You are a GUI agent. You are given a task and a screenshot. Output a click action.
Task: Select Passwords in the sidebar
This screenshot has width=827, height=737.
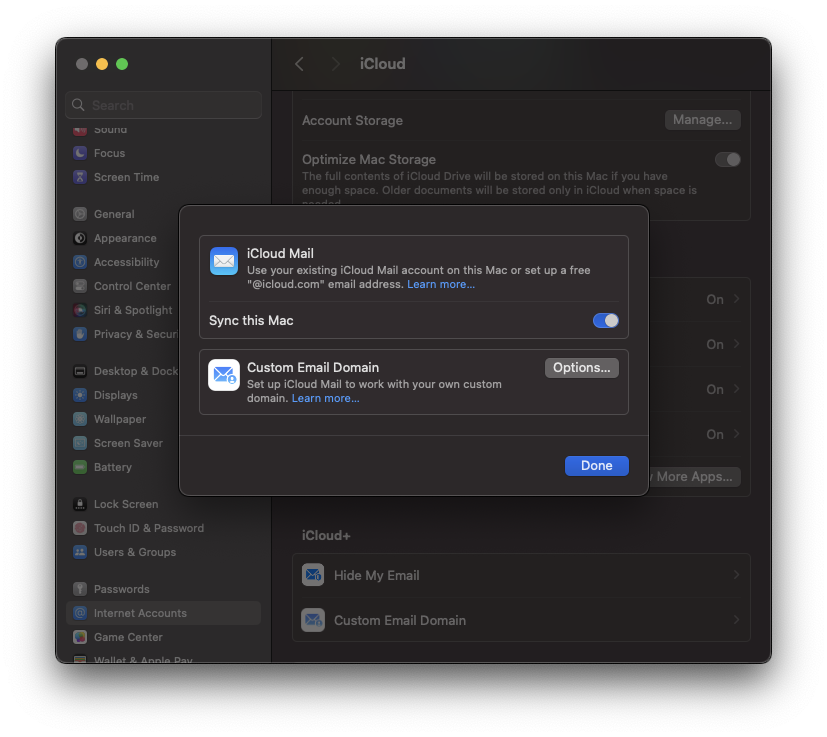pyautogui.click(x=164, y=589)
